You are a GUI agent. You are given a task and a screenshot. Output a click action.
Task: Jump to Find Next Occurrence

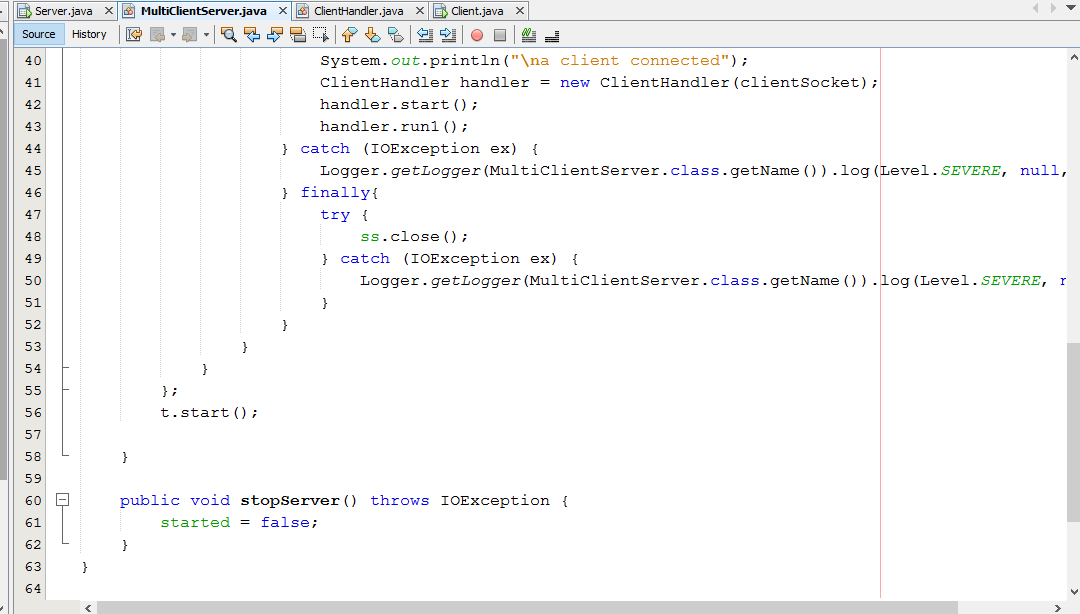tap(275, 35)
